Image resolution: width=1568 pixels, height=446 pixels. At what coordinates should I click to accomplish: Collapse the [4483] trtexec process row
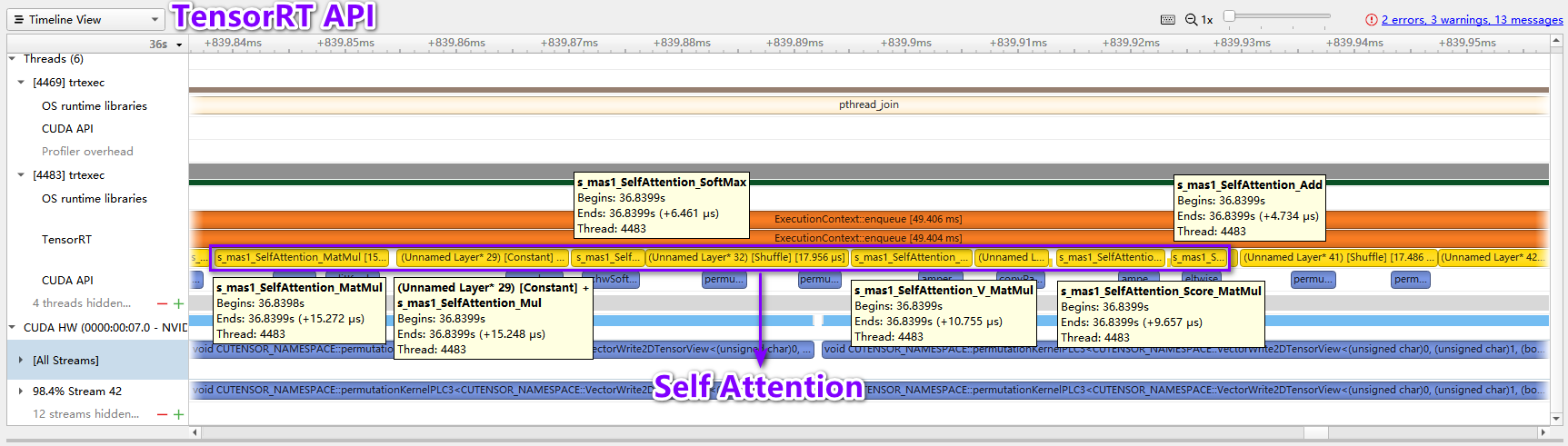(x=21, y=175)
